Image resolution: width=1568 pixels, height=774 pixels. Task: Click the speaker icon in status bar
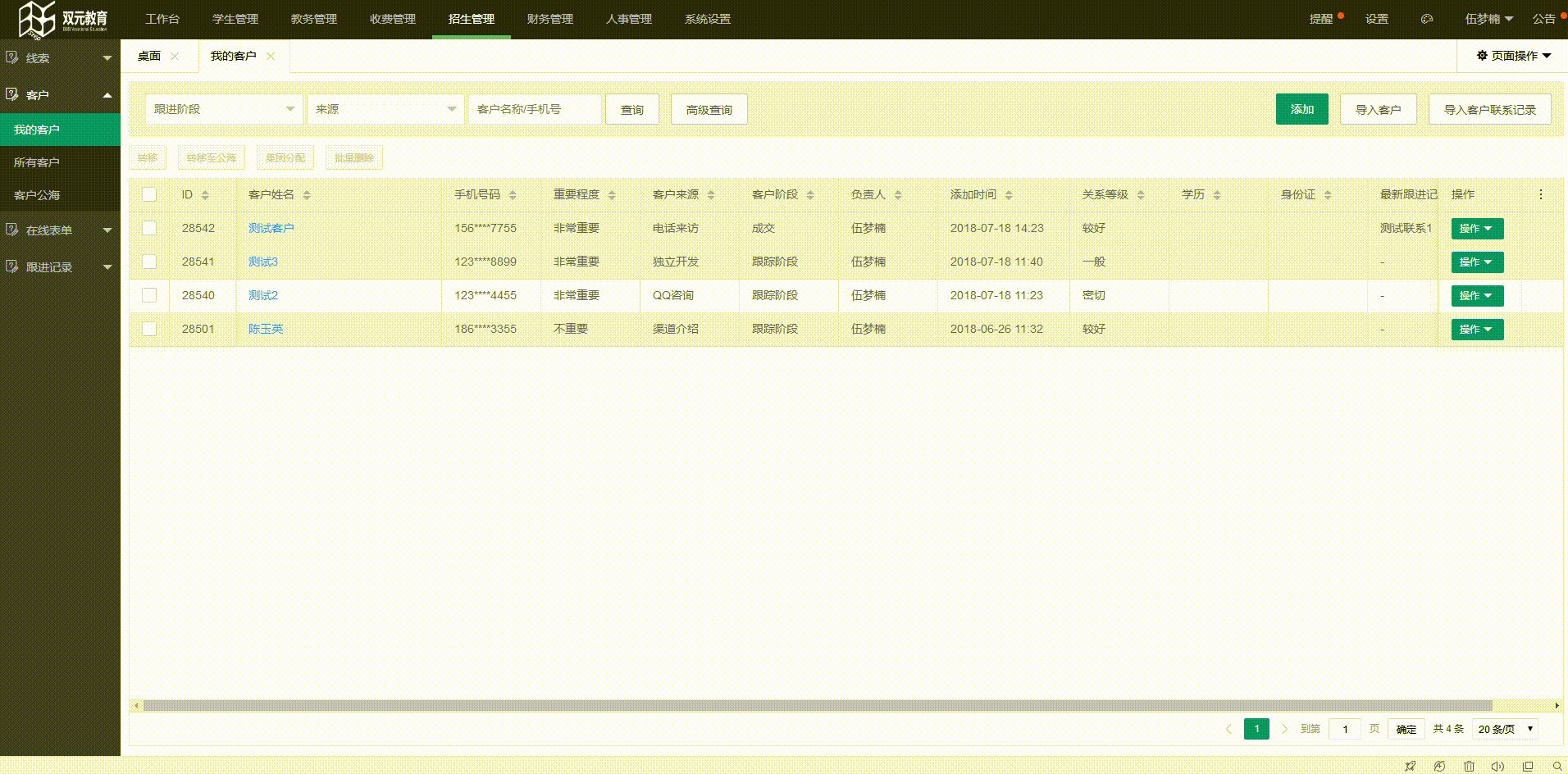click(x=1497, y=766)
